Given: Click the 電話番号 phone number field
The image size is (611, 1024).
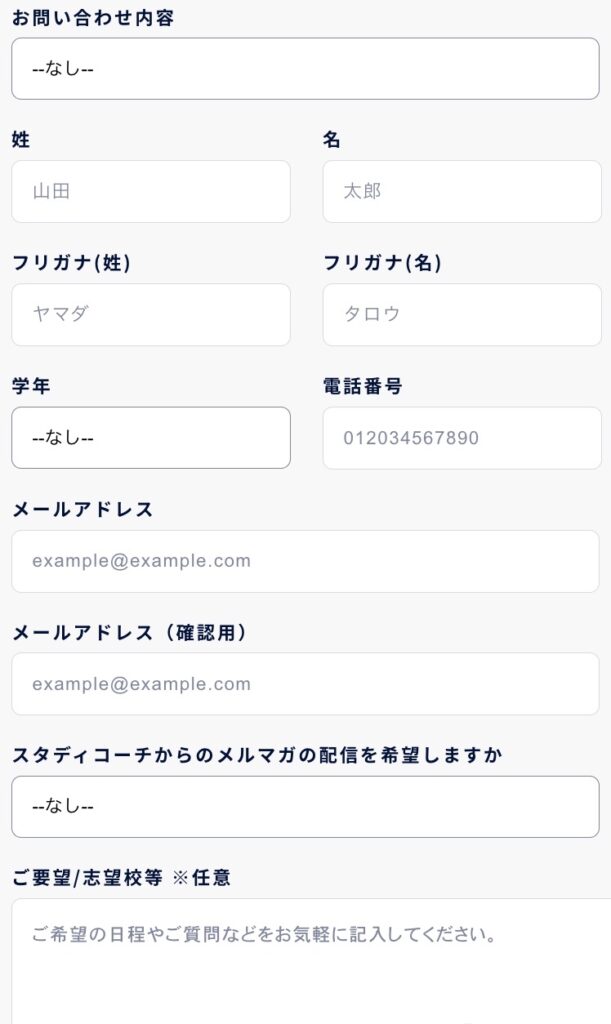Looking at the screenshot, I should click(461, 437).
